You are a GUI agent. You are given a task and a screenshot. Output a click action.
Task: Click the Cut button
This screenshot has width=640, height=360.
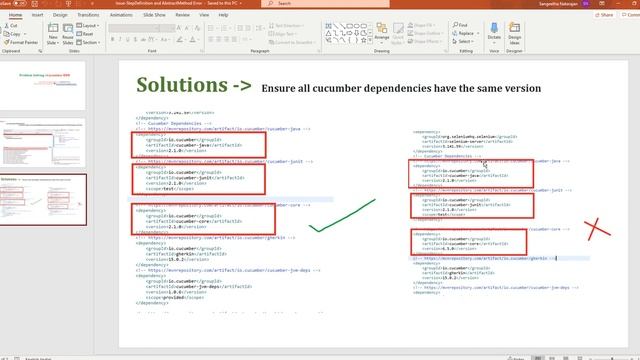11,26
